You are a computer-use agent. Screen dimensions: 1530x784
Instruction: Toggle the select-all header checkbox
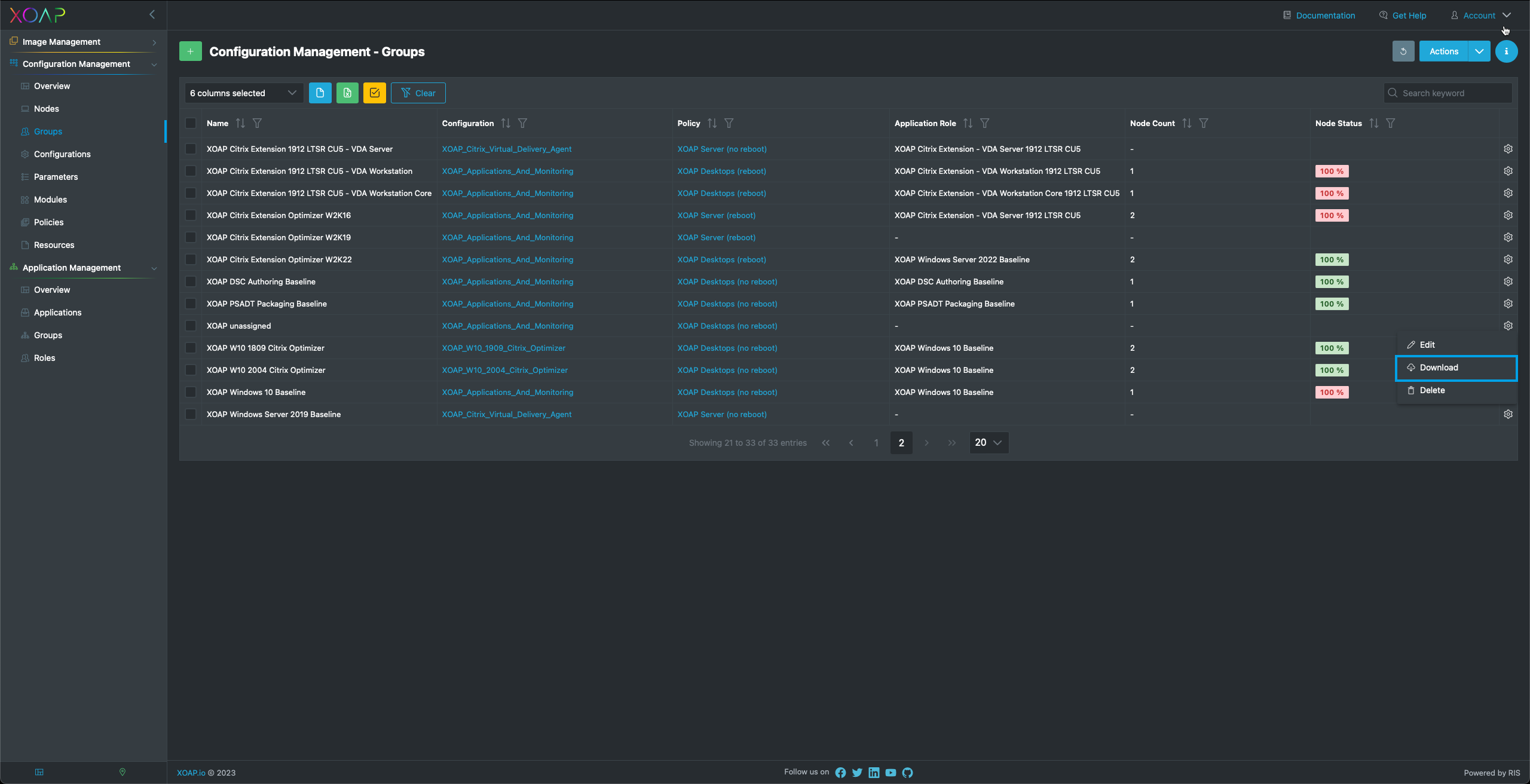191,123
